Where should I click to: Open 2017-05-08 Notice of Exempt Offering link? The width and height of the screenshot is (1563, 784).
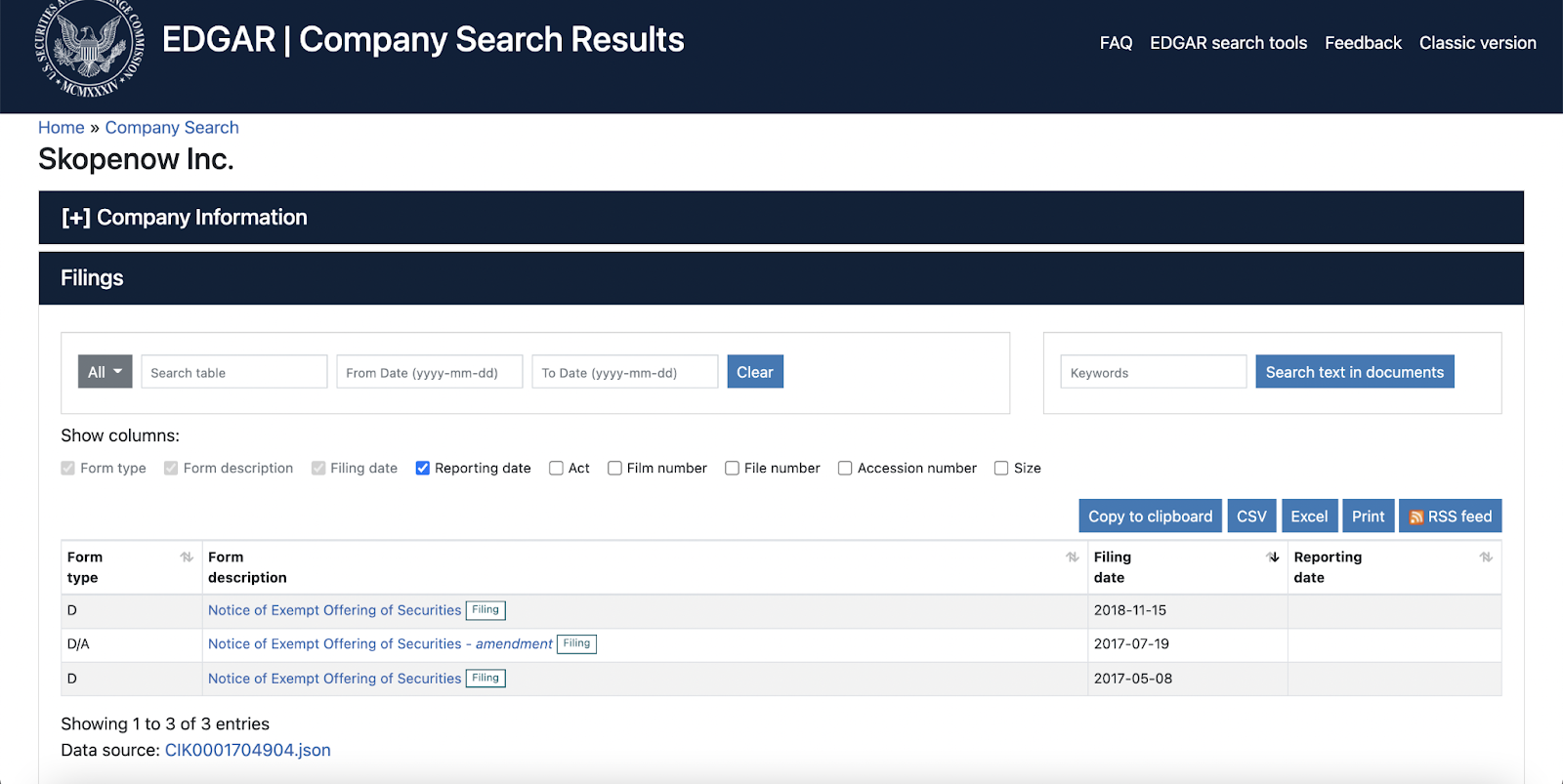pos(334,679)
